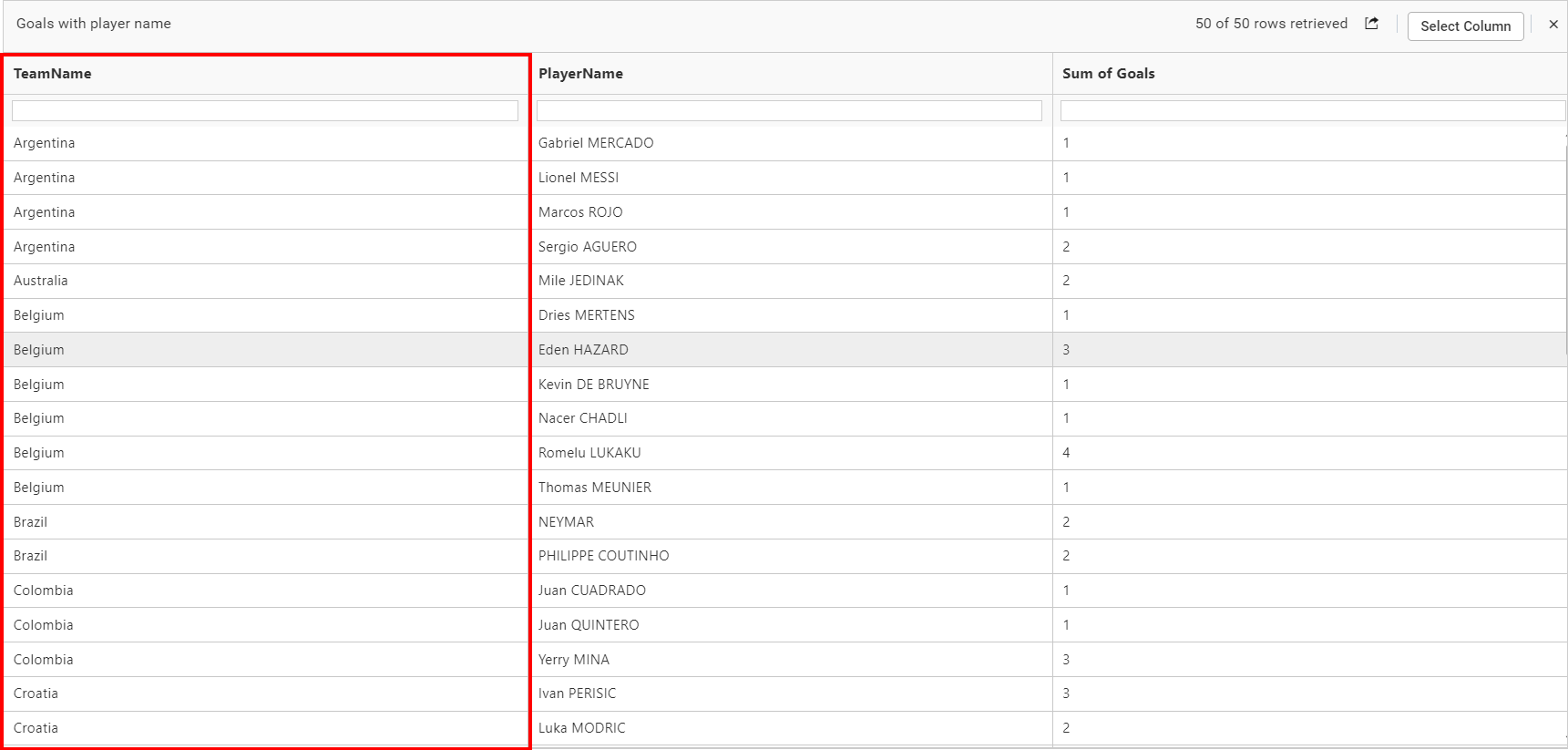Focus the PlayerName filter input box

point(789,110)
